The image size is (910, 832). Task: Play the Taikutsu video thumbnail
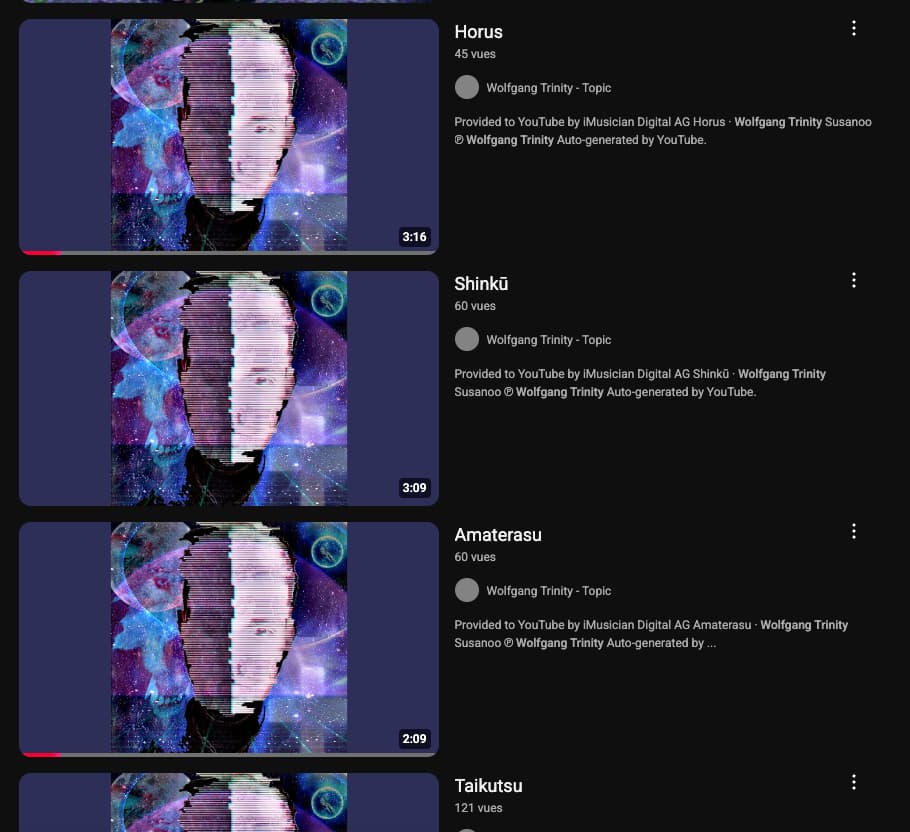(x=229, y=802)
